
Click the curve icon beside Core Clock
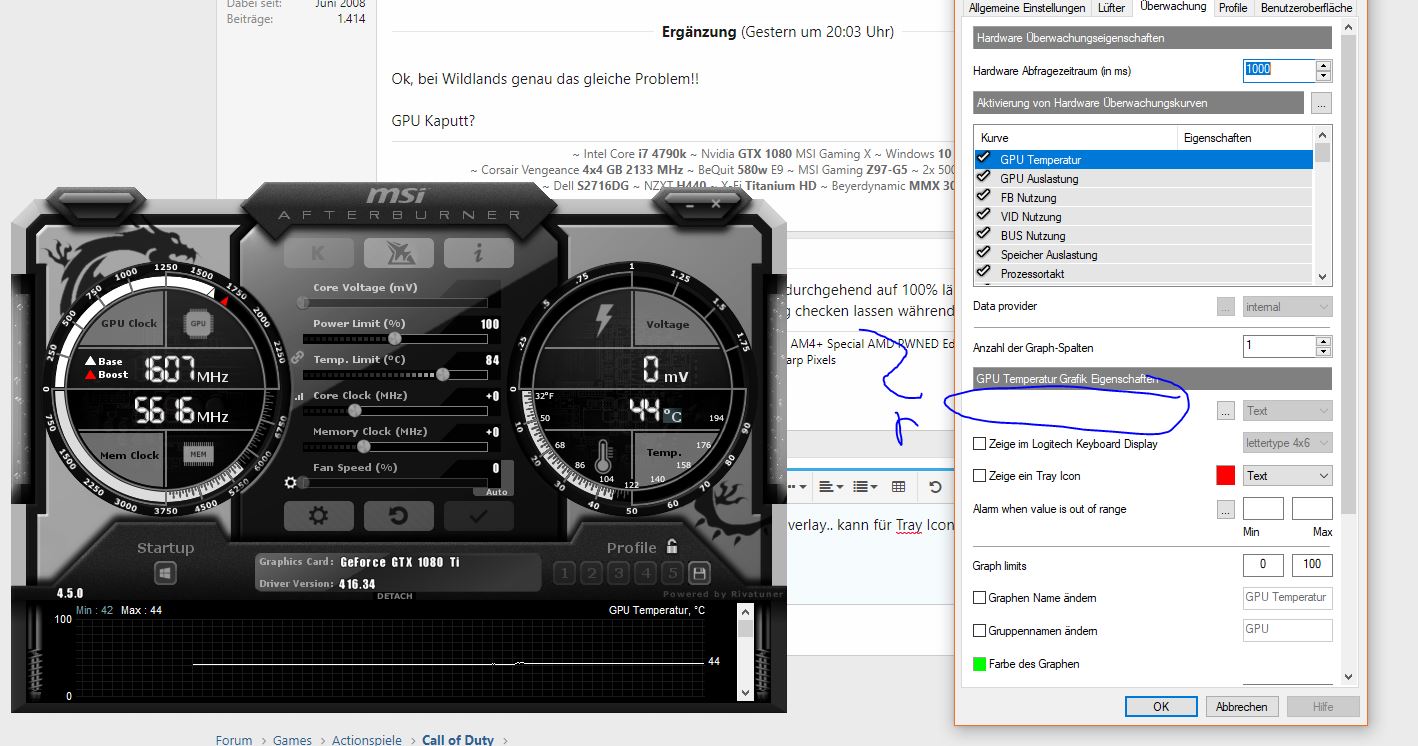(x=298, y=397)
